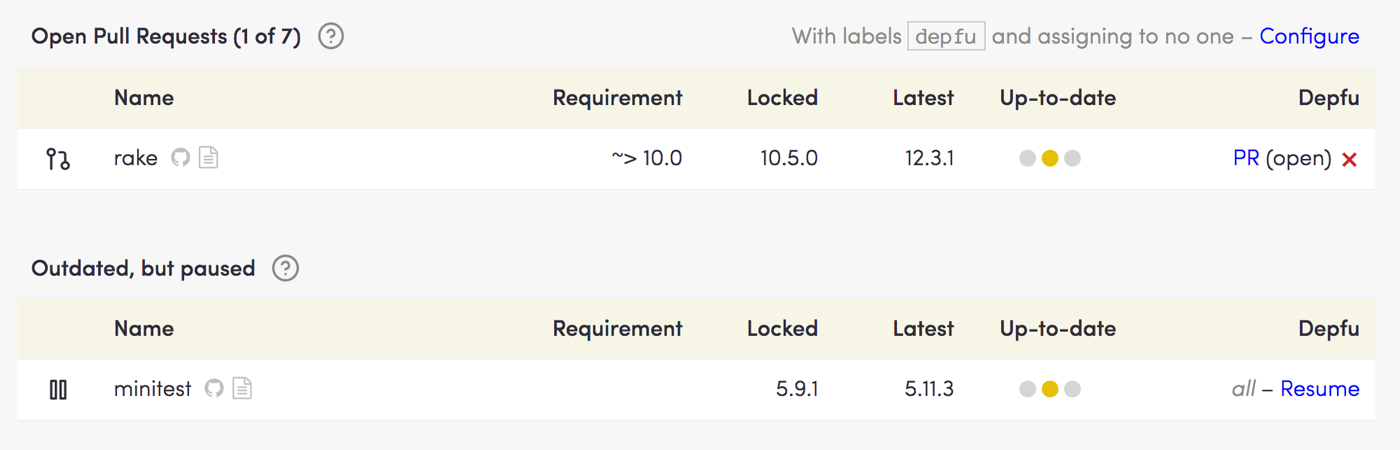Open rake's changelog document icon

click(208, 158)
